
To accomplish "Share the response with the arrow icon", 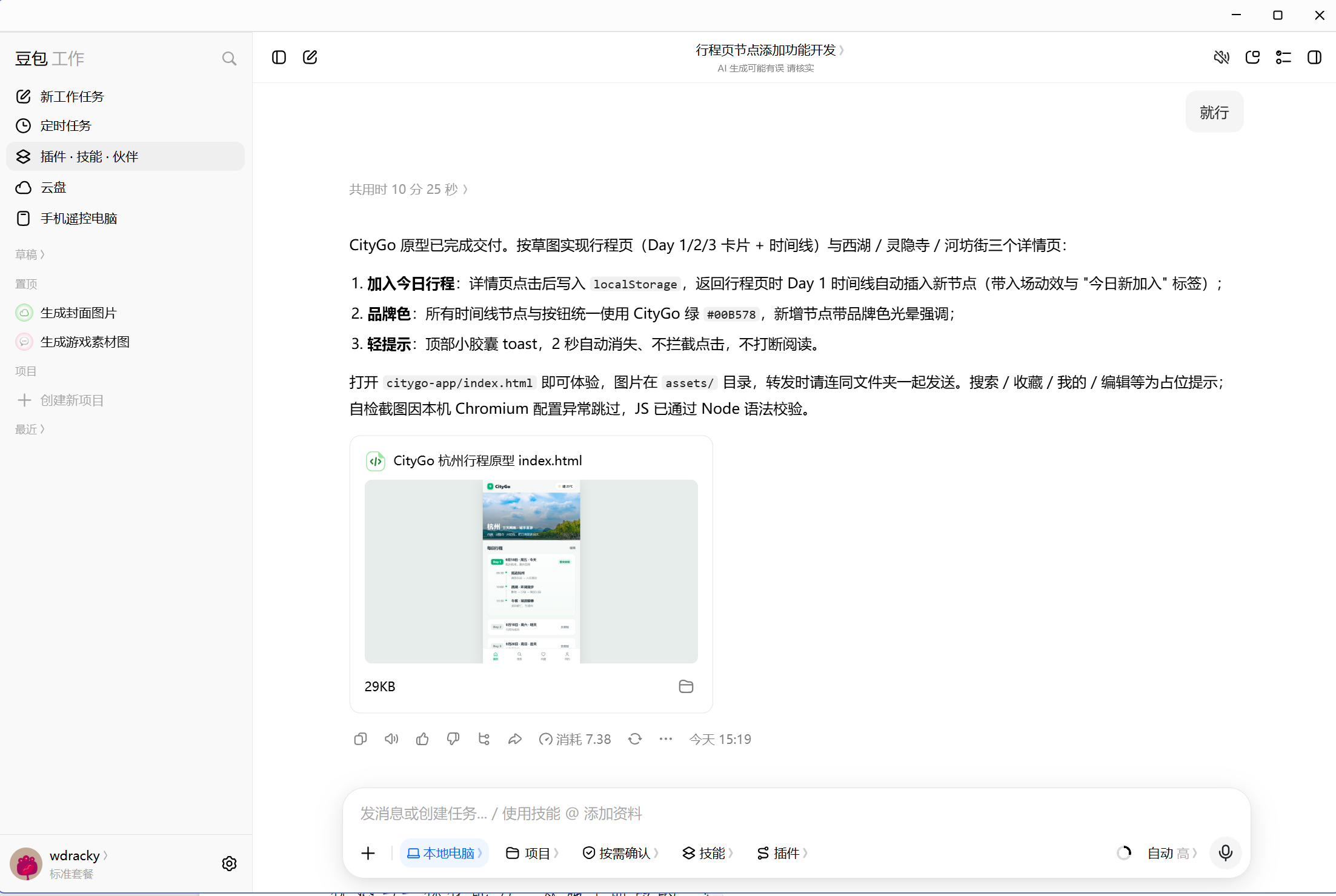I will (x=515, y=738).
